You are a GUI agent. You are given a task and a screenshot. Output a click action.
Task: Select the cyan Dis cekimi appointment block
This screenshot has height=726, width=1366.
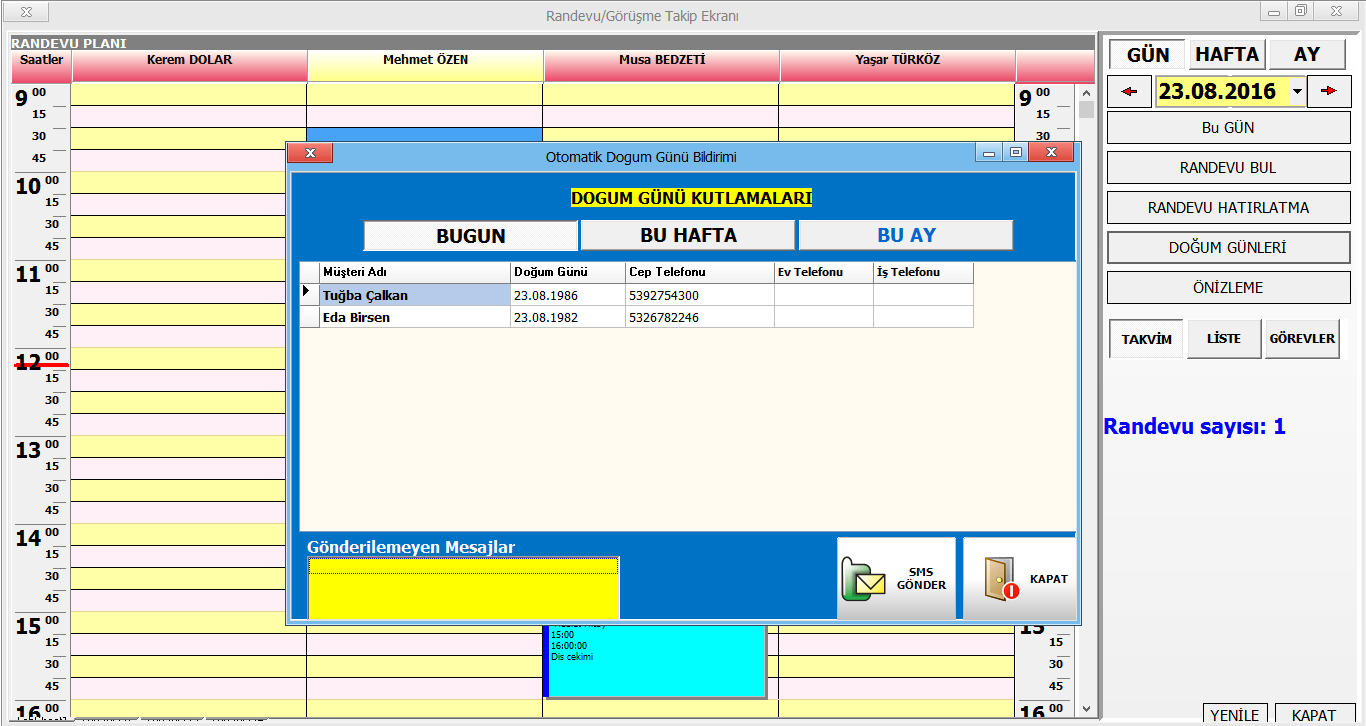click(x=656, y=660)
